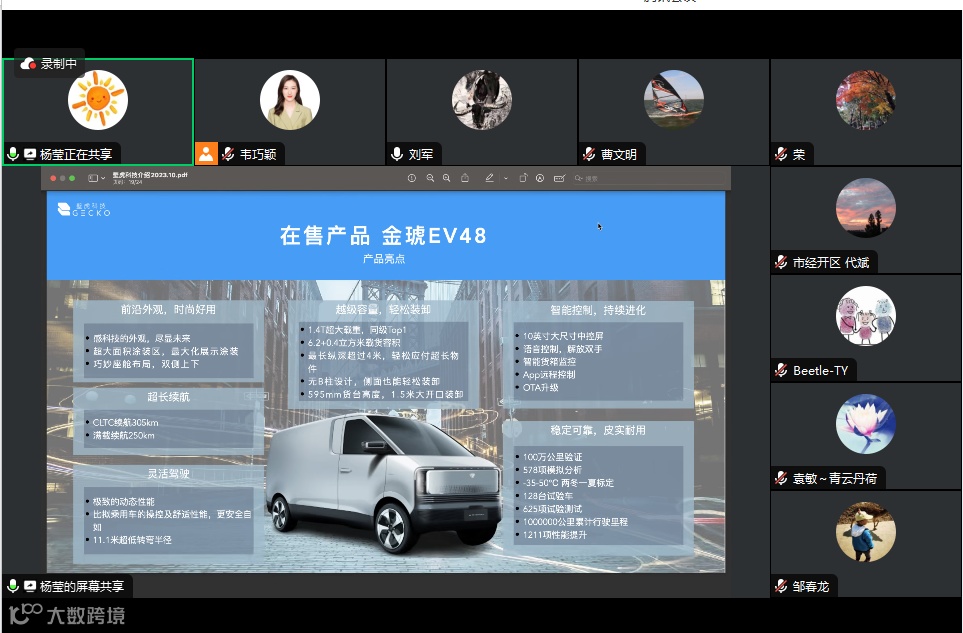963x633 pixels.
Task: Click the markup toolbar icon
Action: tap(540, 178)
